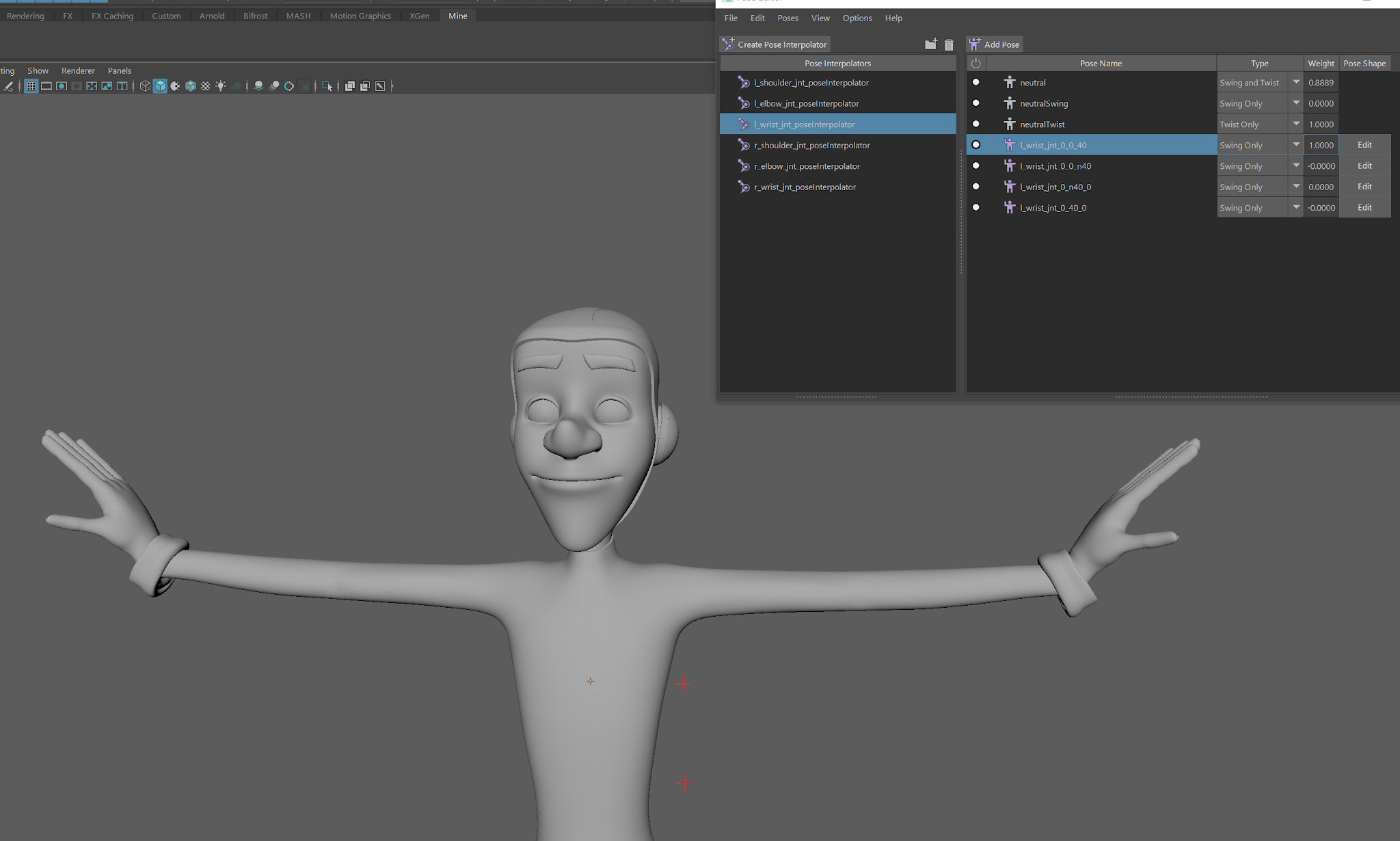This screenshot has width=1400, height=841.
Task: Click Edit for l_wrist_jnt_0_n40_0 pose
Action: [1364, 187]
